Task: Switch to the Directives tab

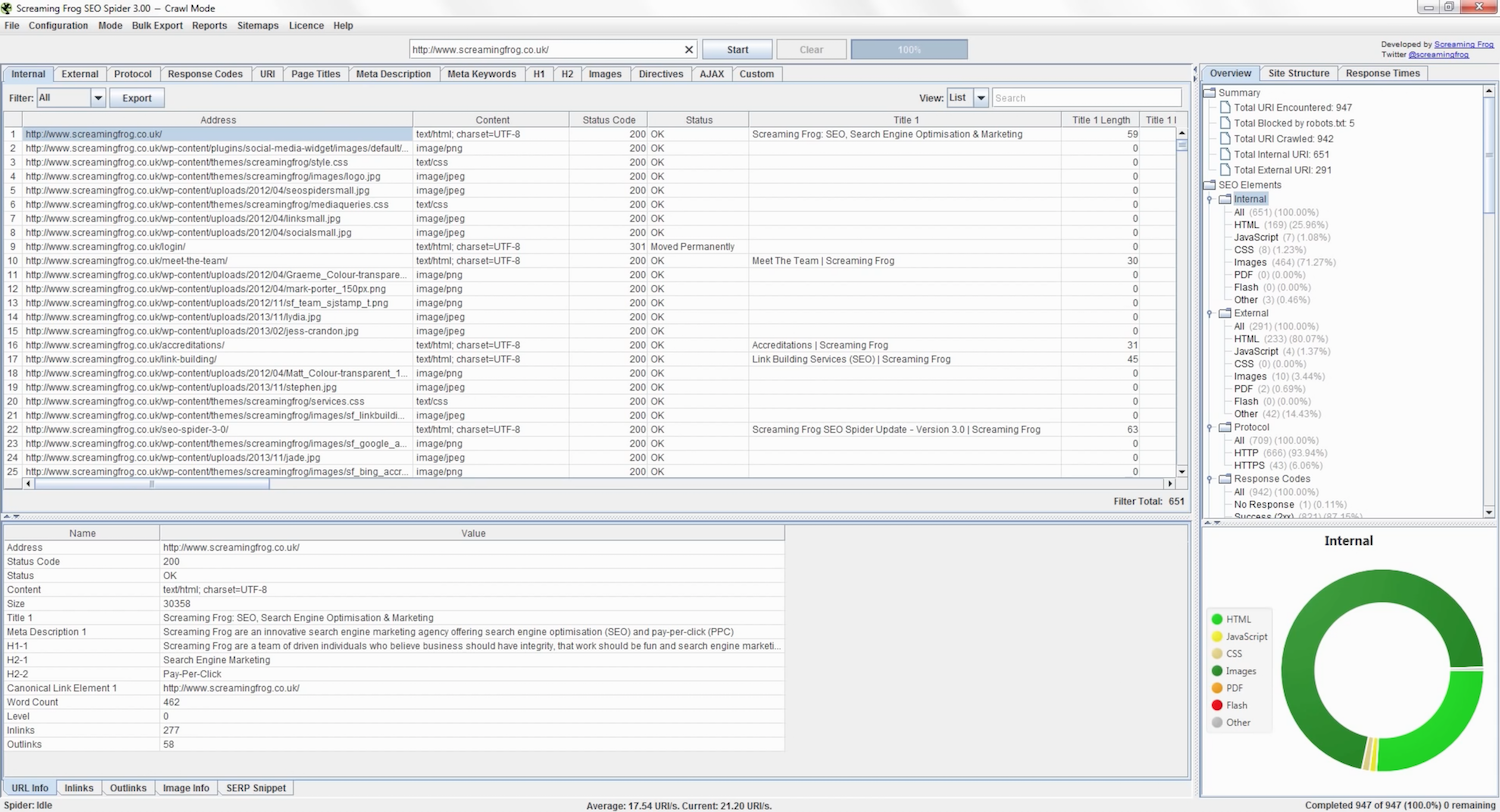Action: click(x=661, y=74)
